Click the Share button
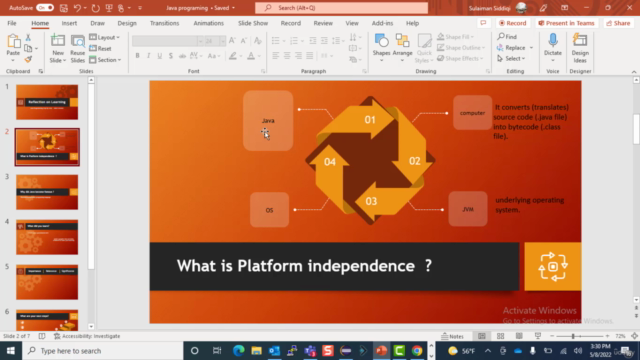This screenshot has height=360, width=640. [x=618, y=23]
